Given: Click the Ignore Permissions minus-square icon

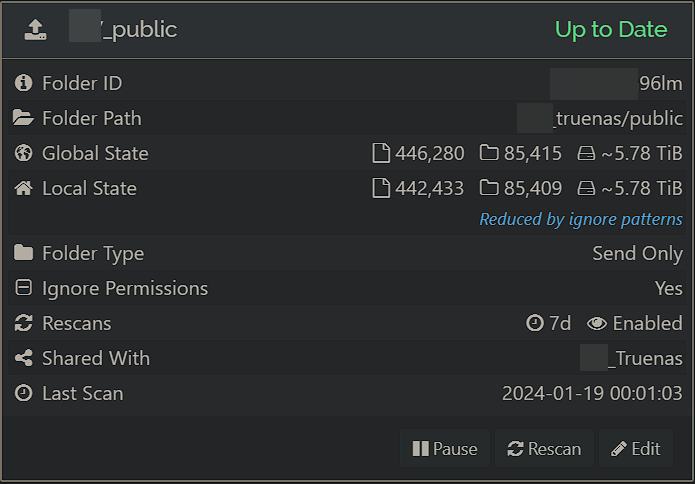Looking at the screenshot, I should [23, 287].
